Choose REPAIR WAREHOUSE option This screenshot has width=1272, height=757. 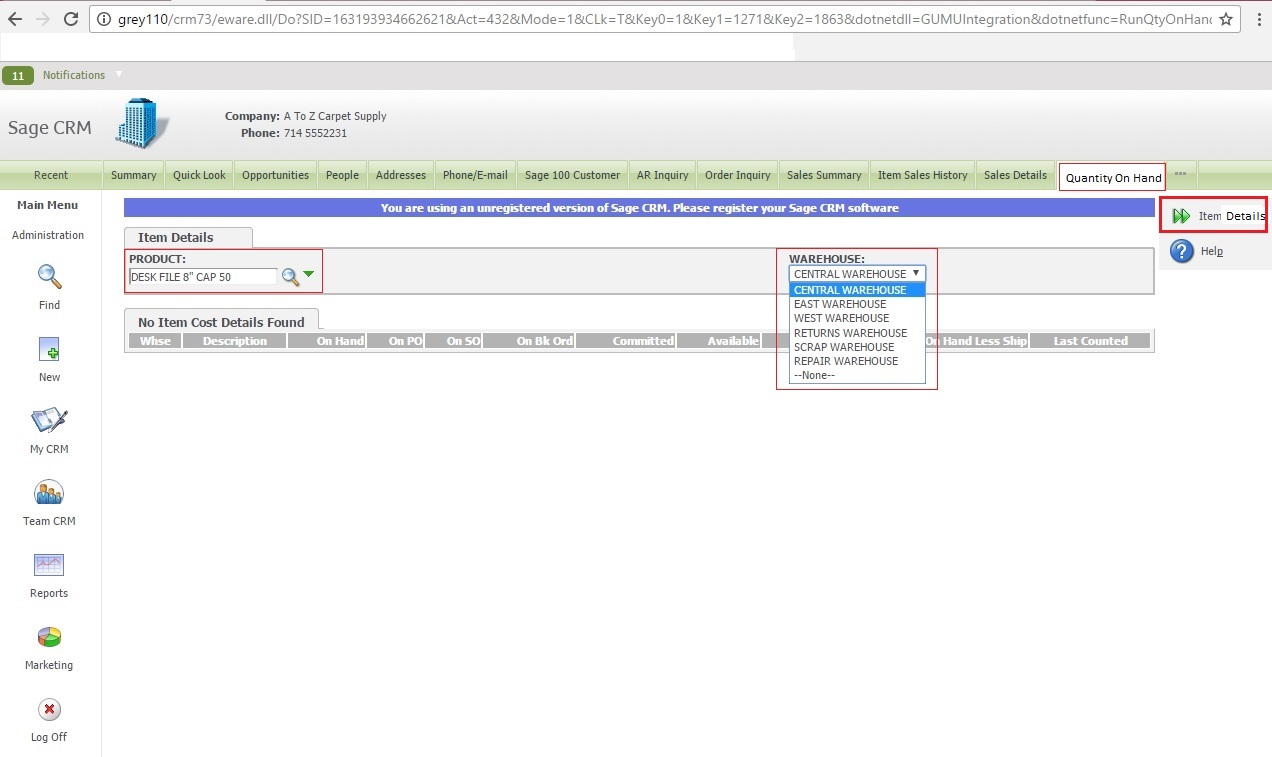[x=857, y=361]
